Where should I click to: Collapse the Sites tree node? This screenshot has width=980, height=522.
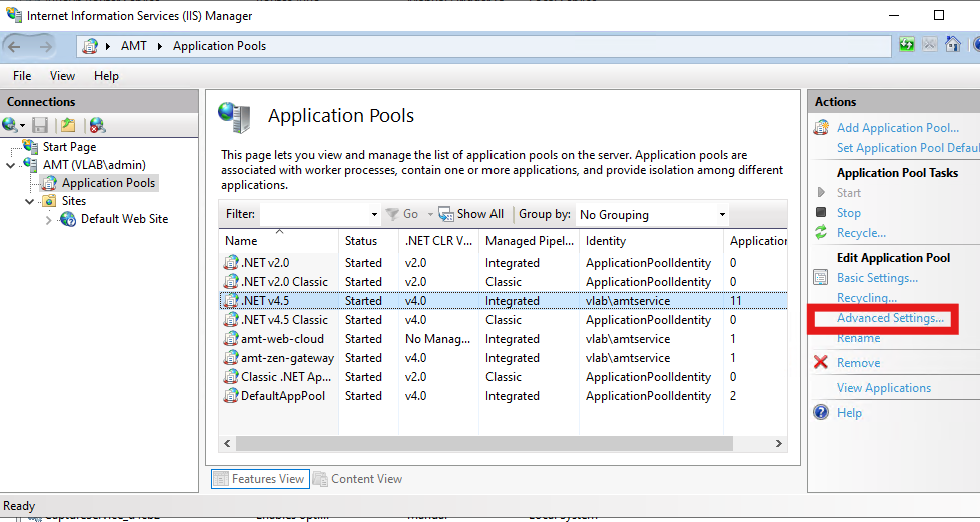[29, 201]
